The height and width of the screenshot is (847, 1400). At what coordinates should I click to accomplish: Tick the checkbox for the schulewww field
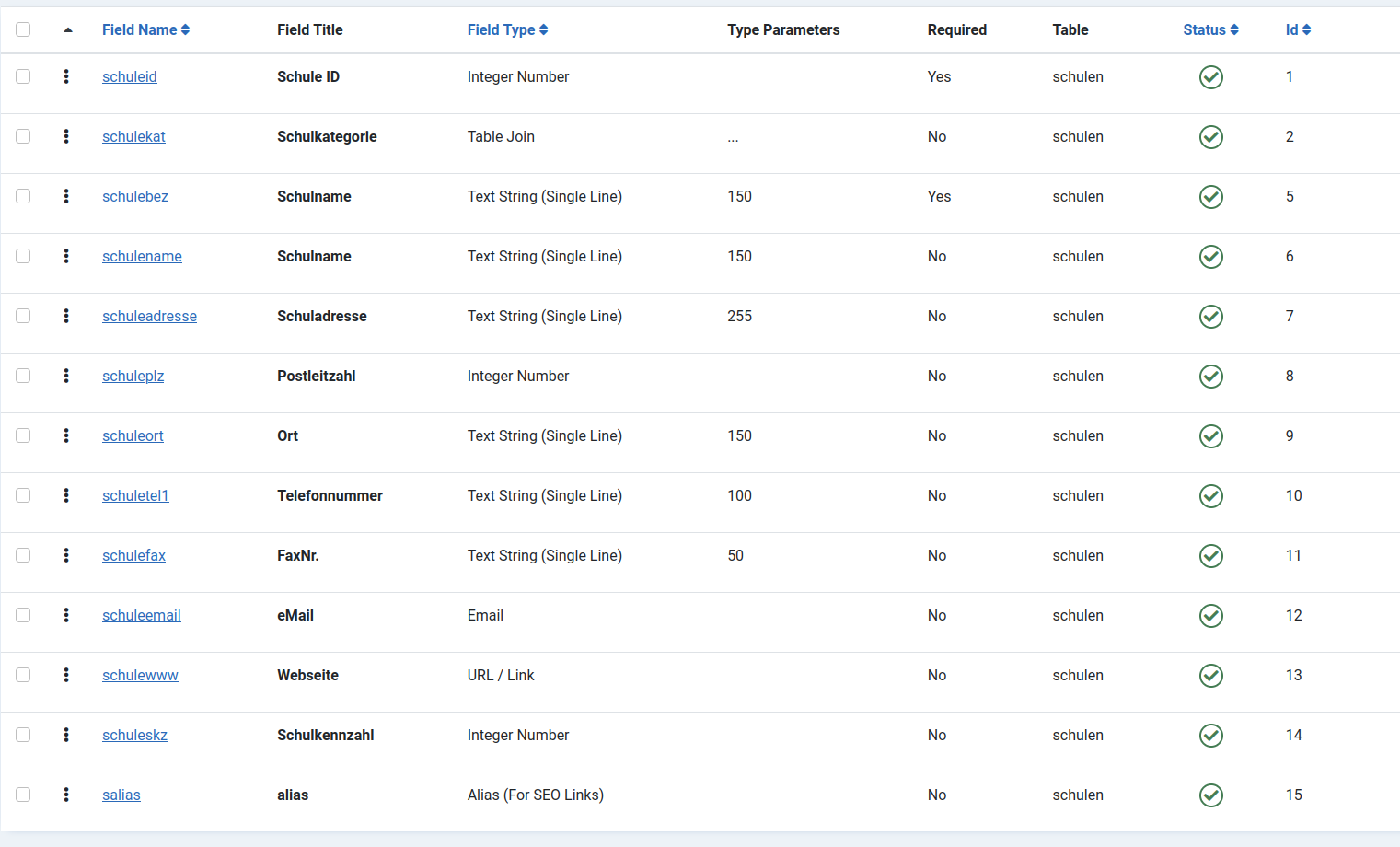[x=23, y=675]
